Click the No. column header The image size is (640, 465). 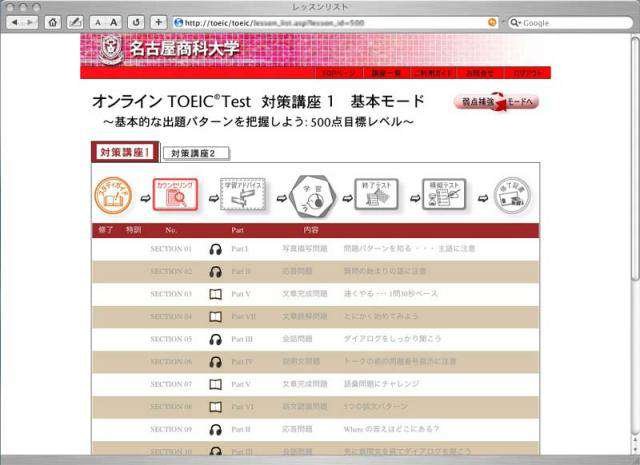[x=171, y=230]
